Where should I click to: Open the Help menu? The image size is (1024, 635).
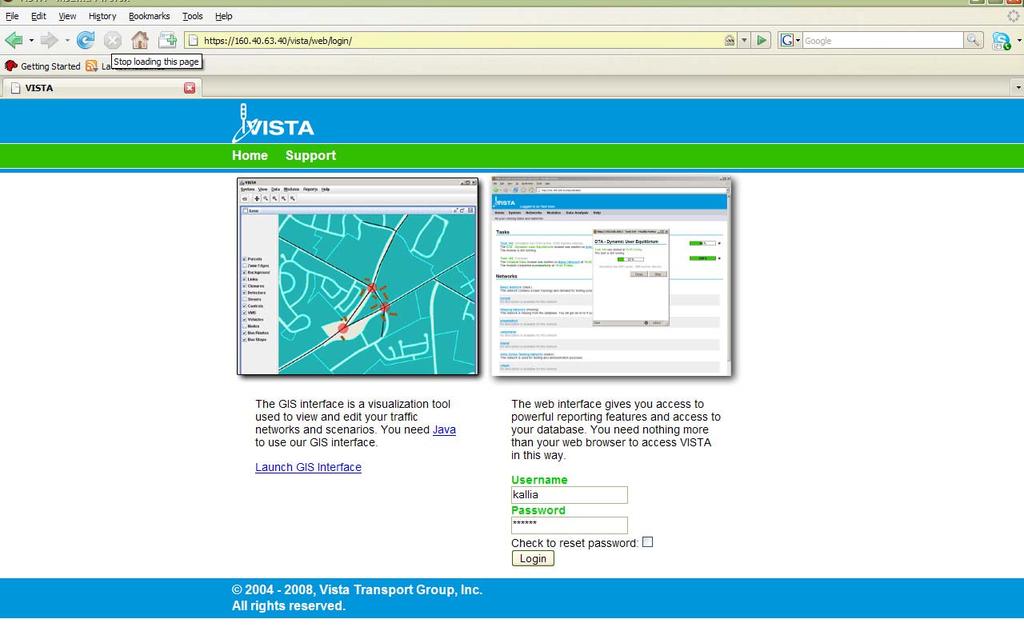click(223, 16)
